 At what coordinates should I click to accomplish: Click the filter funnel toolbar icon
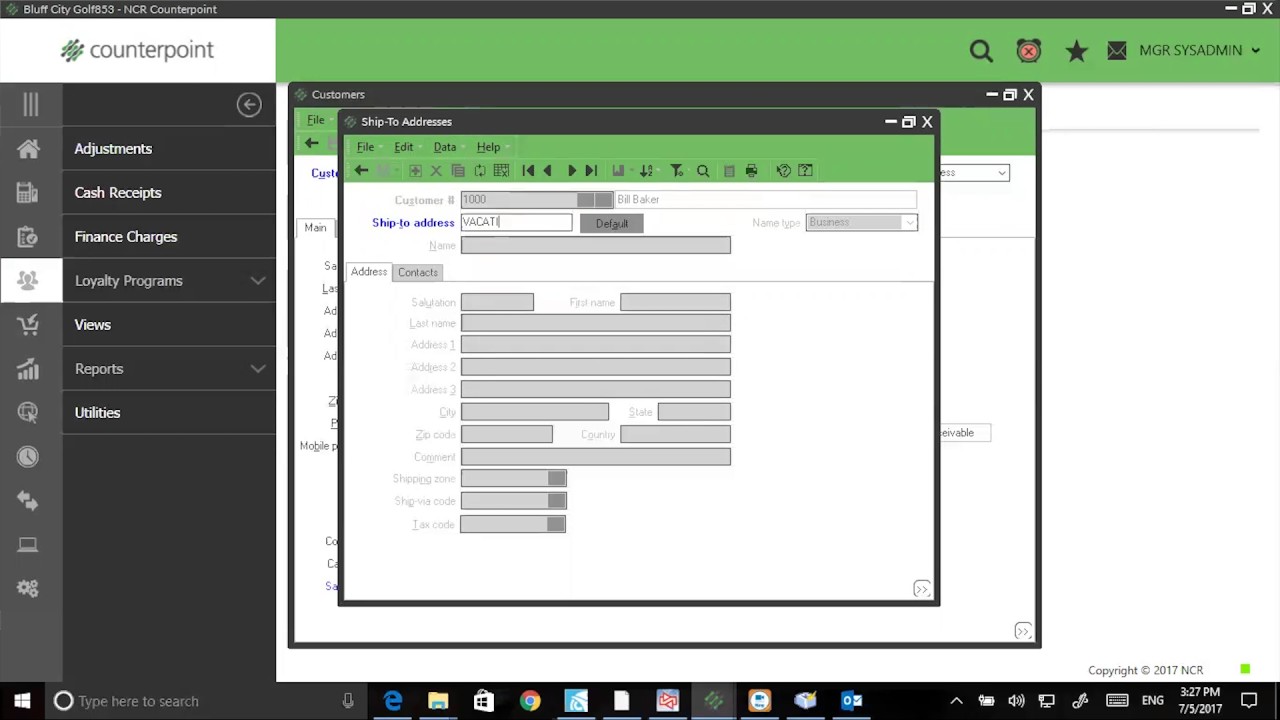click(x=677, y=171)
